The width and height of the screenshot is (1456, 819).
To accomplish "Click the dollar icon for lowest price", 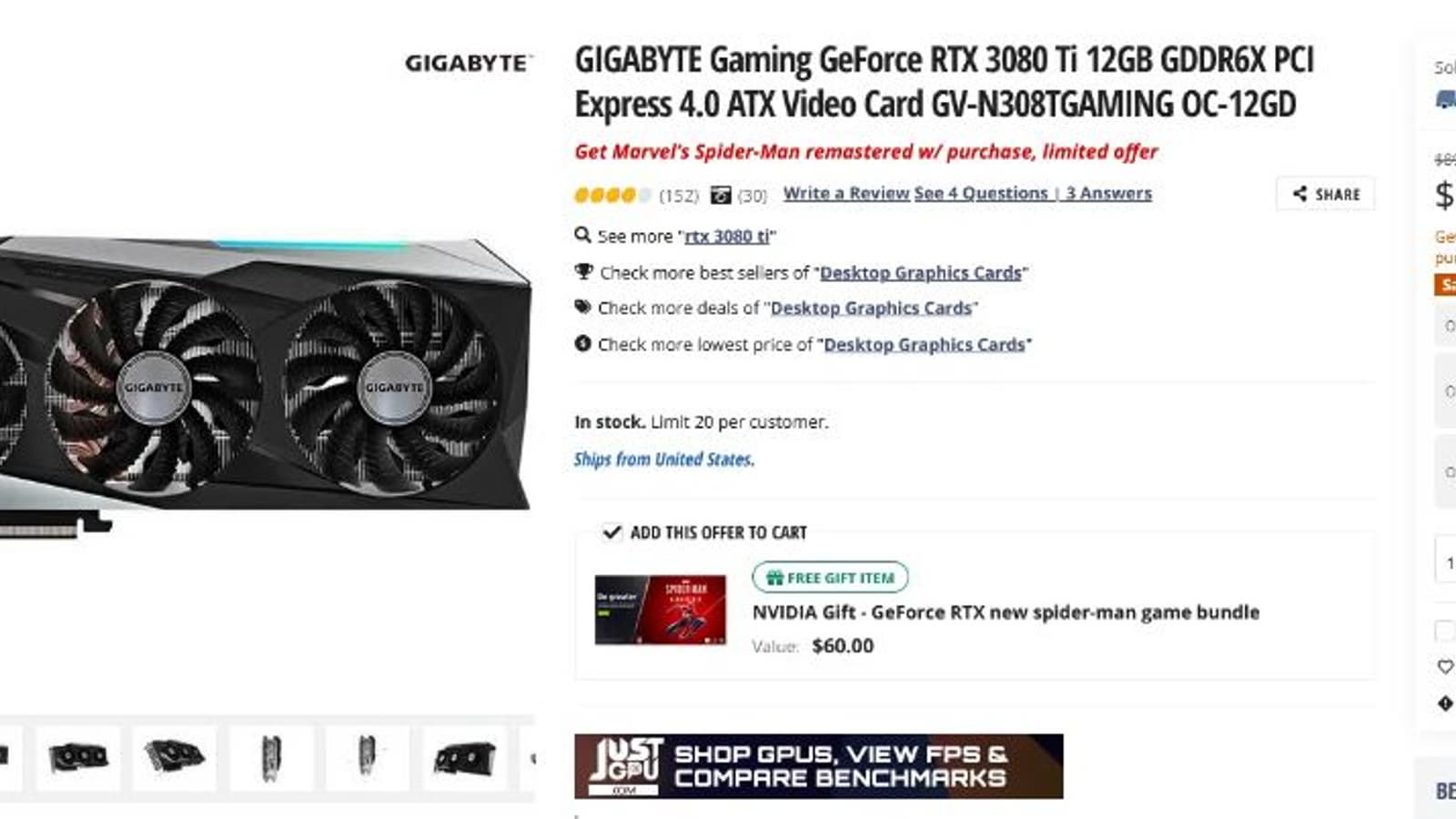I will tap(582, 343).
